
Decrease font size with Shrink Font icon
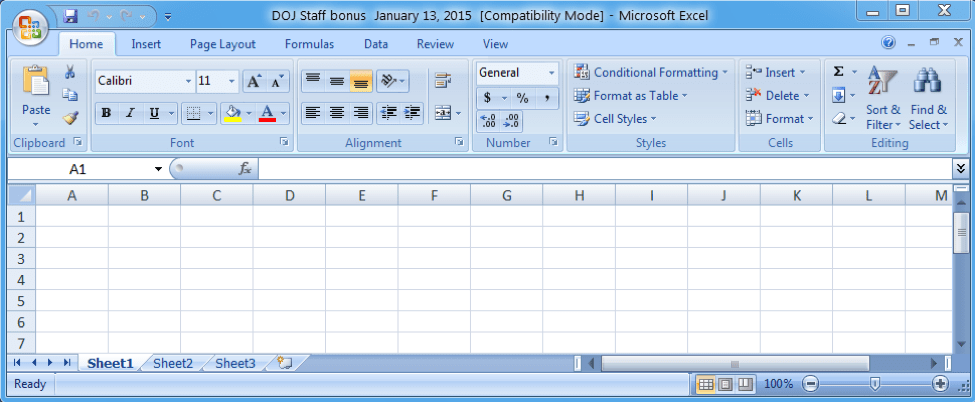point(277,82)
